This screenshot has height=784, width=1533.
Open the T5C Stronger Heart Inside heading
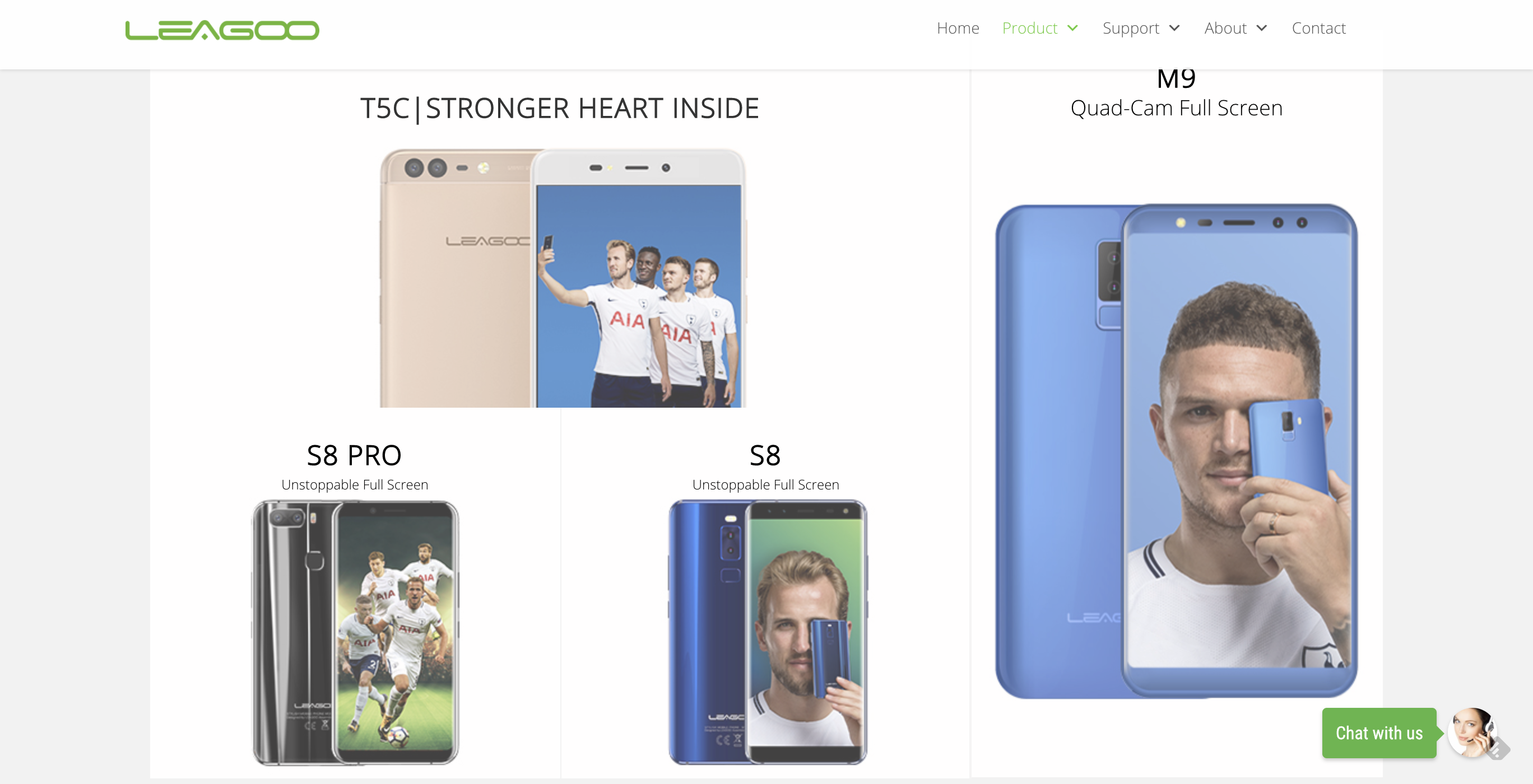tap(559, 109)
